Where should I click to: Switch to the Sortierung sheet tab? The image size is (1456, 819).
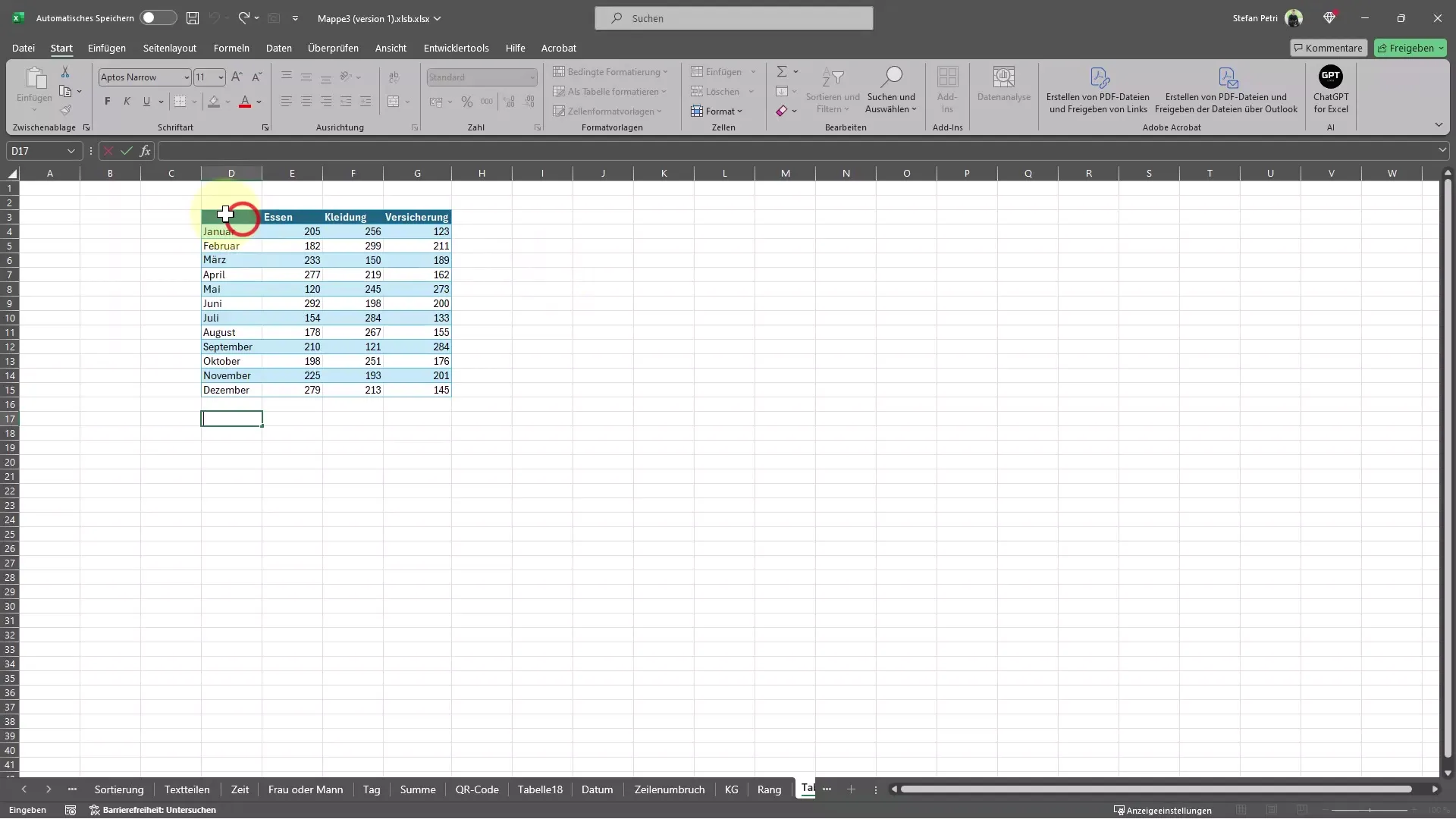(x=118, y=789)
